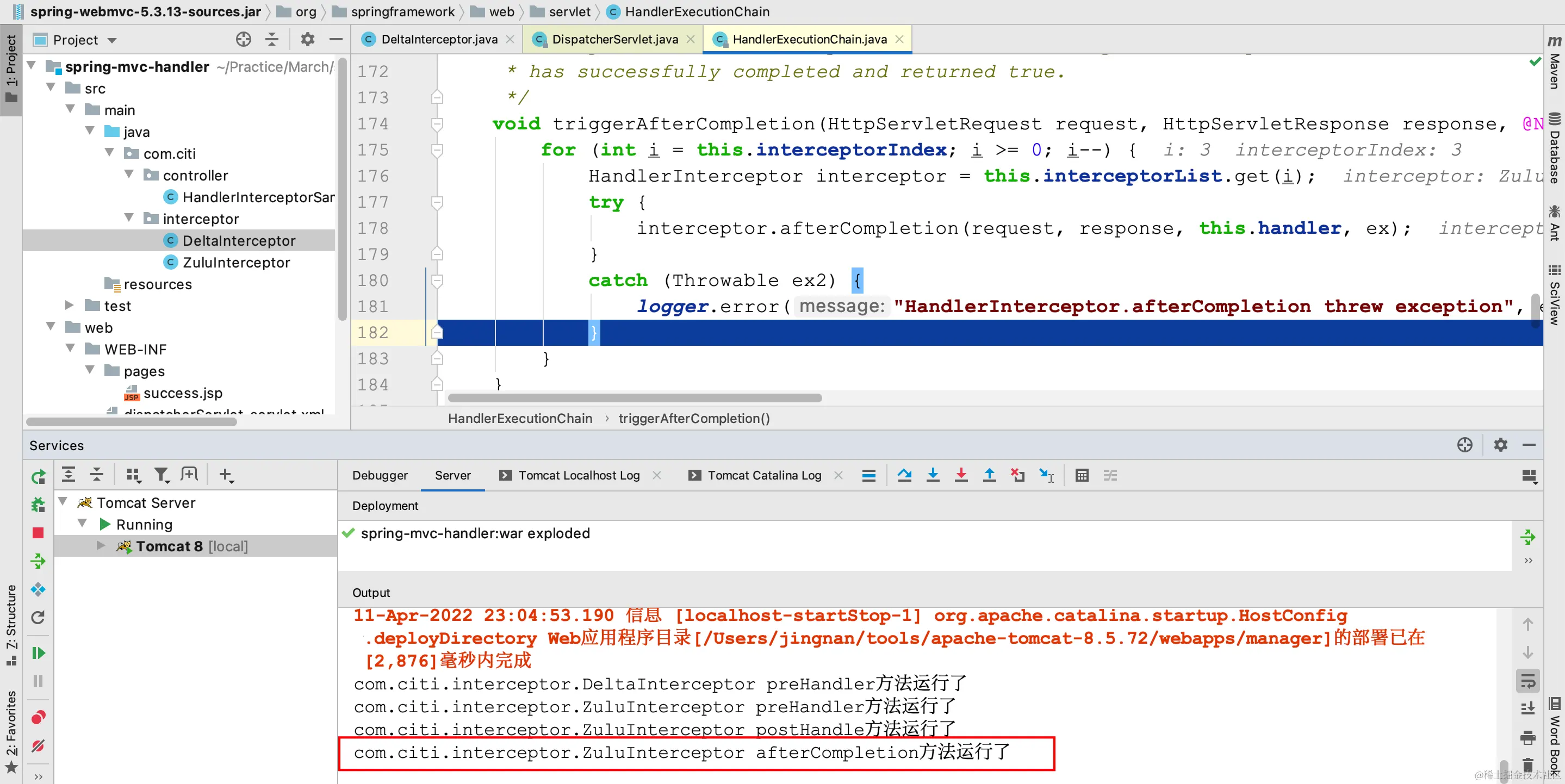Rerun the Tomcat service with green rerun icon
Screen dimensions: 1565x784
38,477
